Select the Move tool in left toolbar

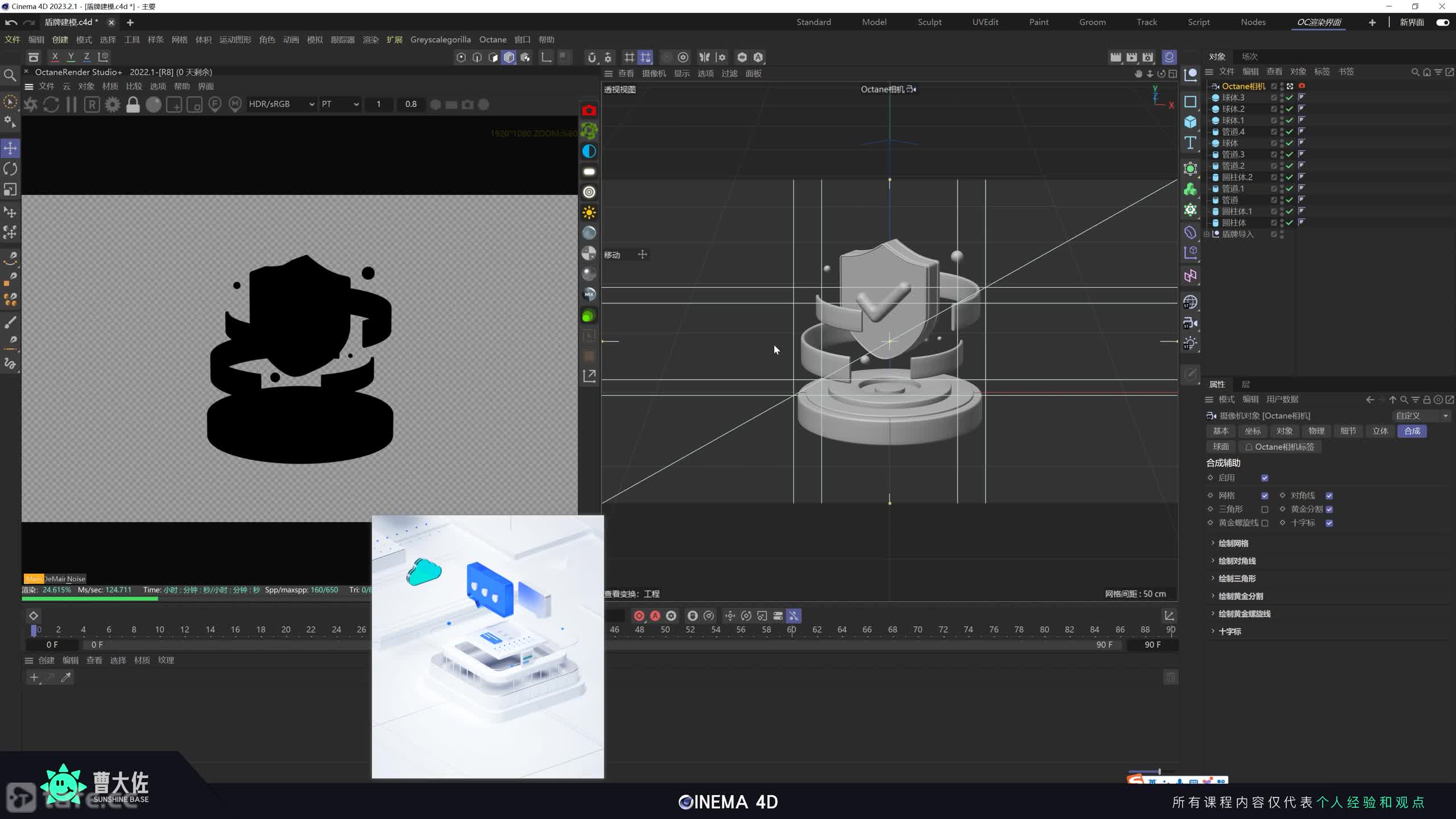tap(10, 148)
